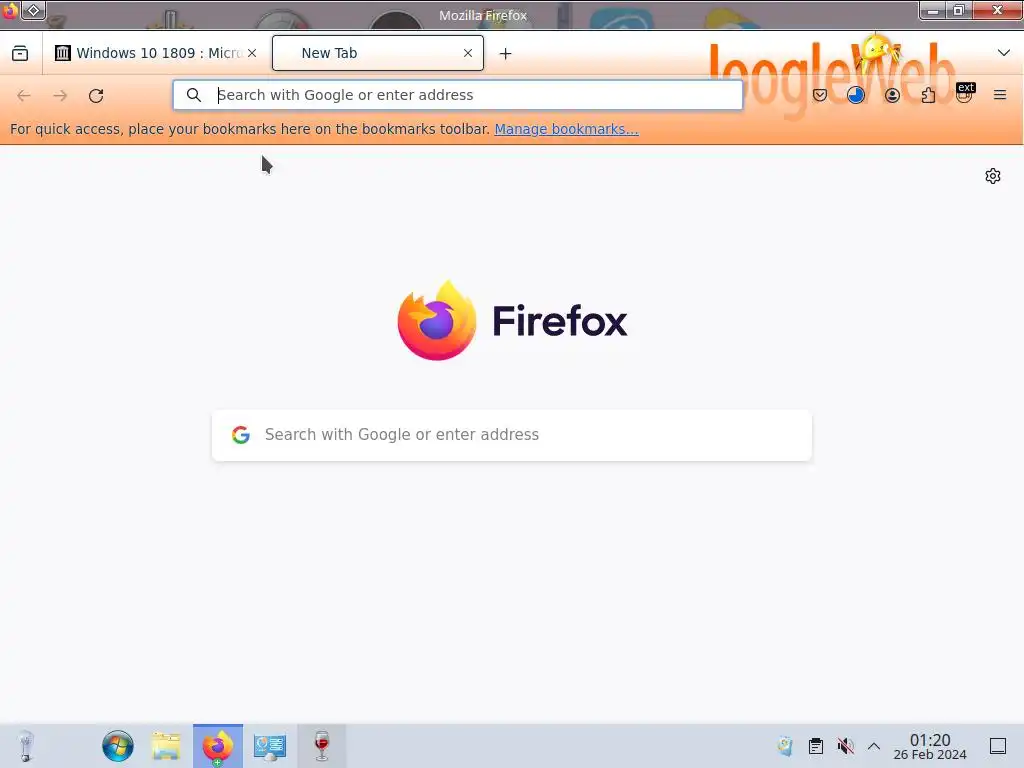This screenshot has width=1024, height=768.
Task: Click the show desktop button
Action: (998, 746)
